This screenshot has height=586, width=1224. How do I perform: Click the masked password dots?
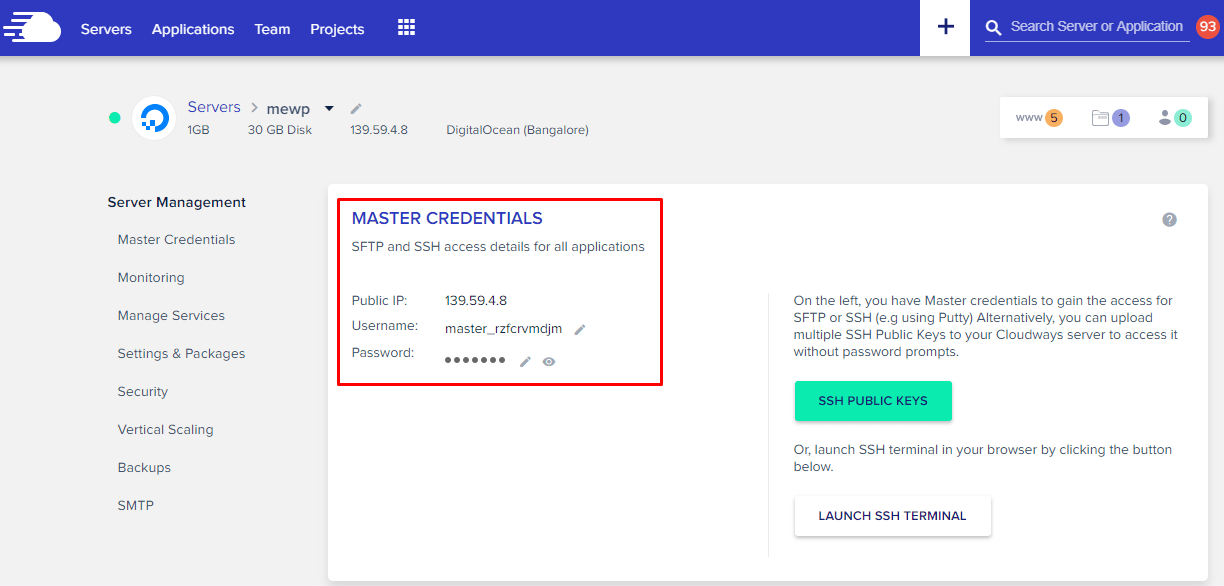(475, 360)
